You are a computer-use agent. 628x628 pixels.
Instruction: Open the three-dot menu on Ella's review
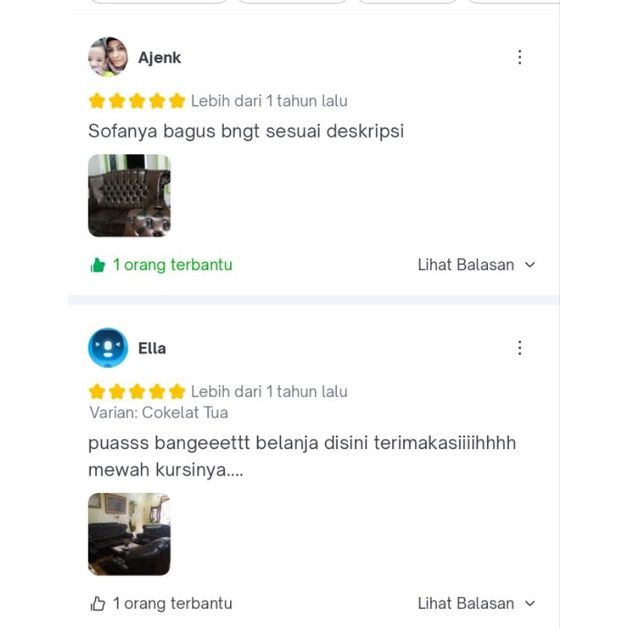[x=519, y=348]
